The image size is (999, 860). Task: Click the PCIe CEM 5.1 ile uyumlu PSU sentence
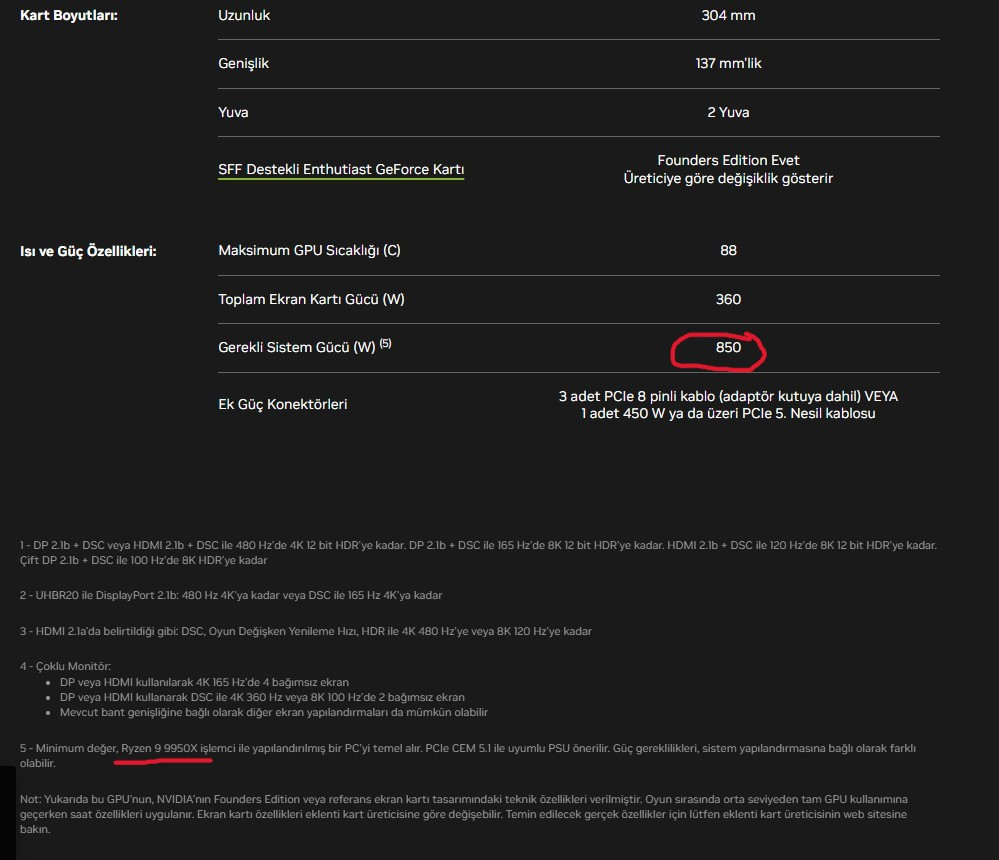517,749
